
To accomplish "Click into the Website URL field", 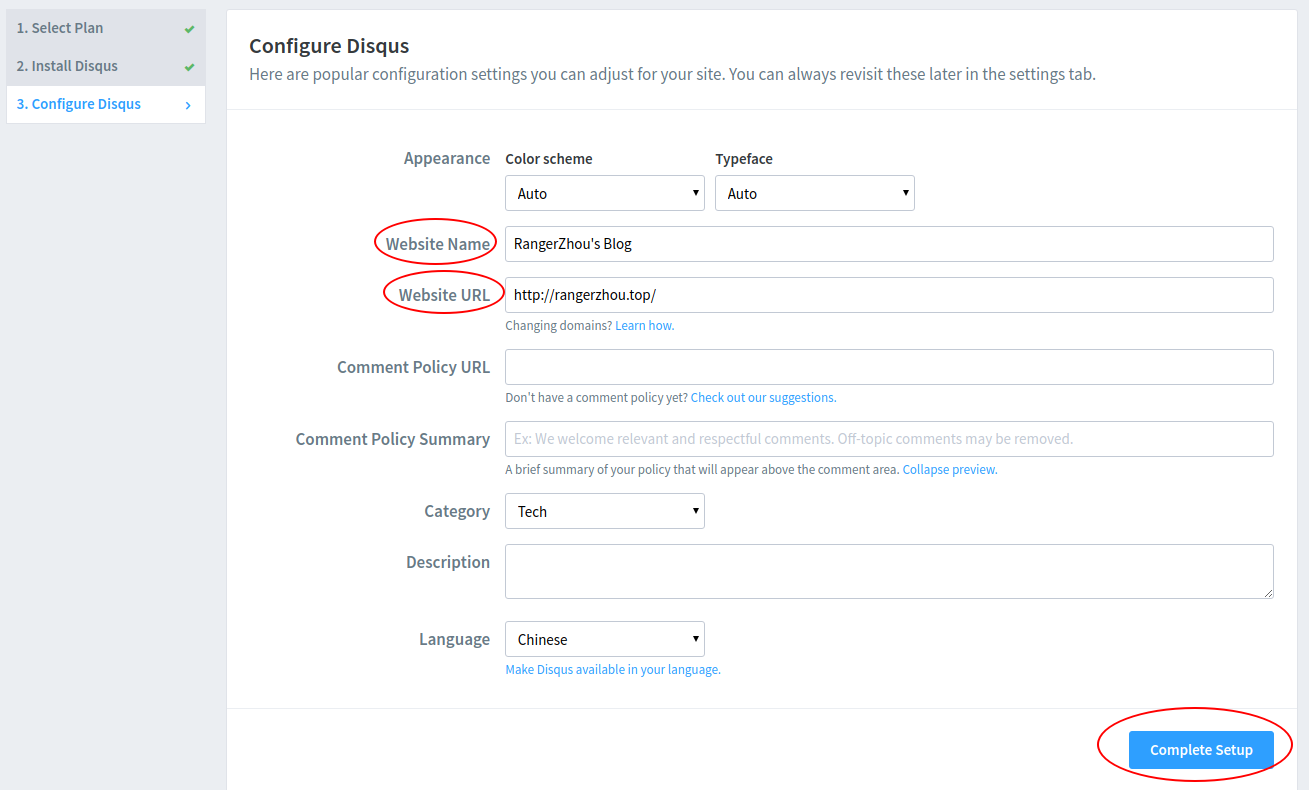I will pyautogui.click(x=889, y=295).
